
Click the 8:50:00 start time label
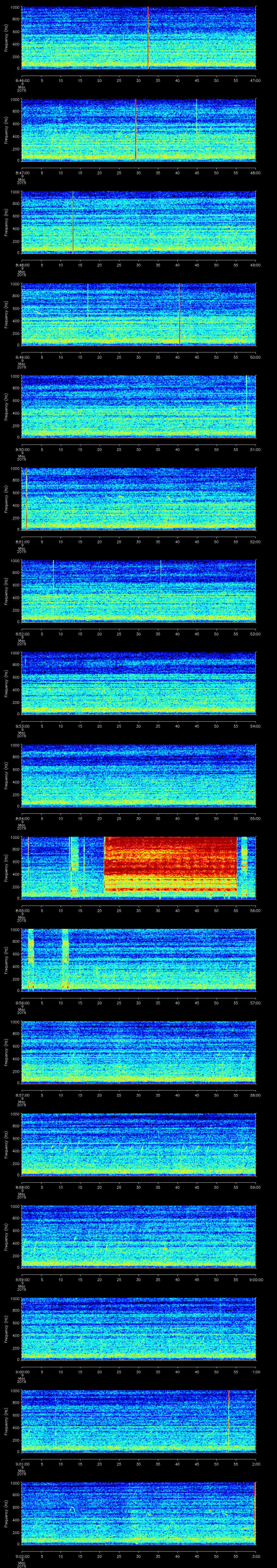pyautogui.click(x=22, y=449)
